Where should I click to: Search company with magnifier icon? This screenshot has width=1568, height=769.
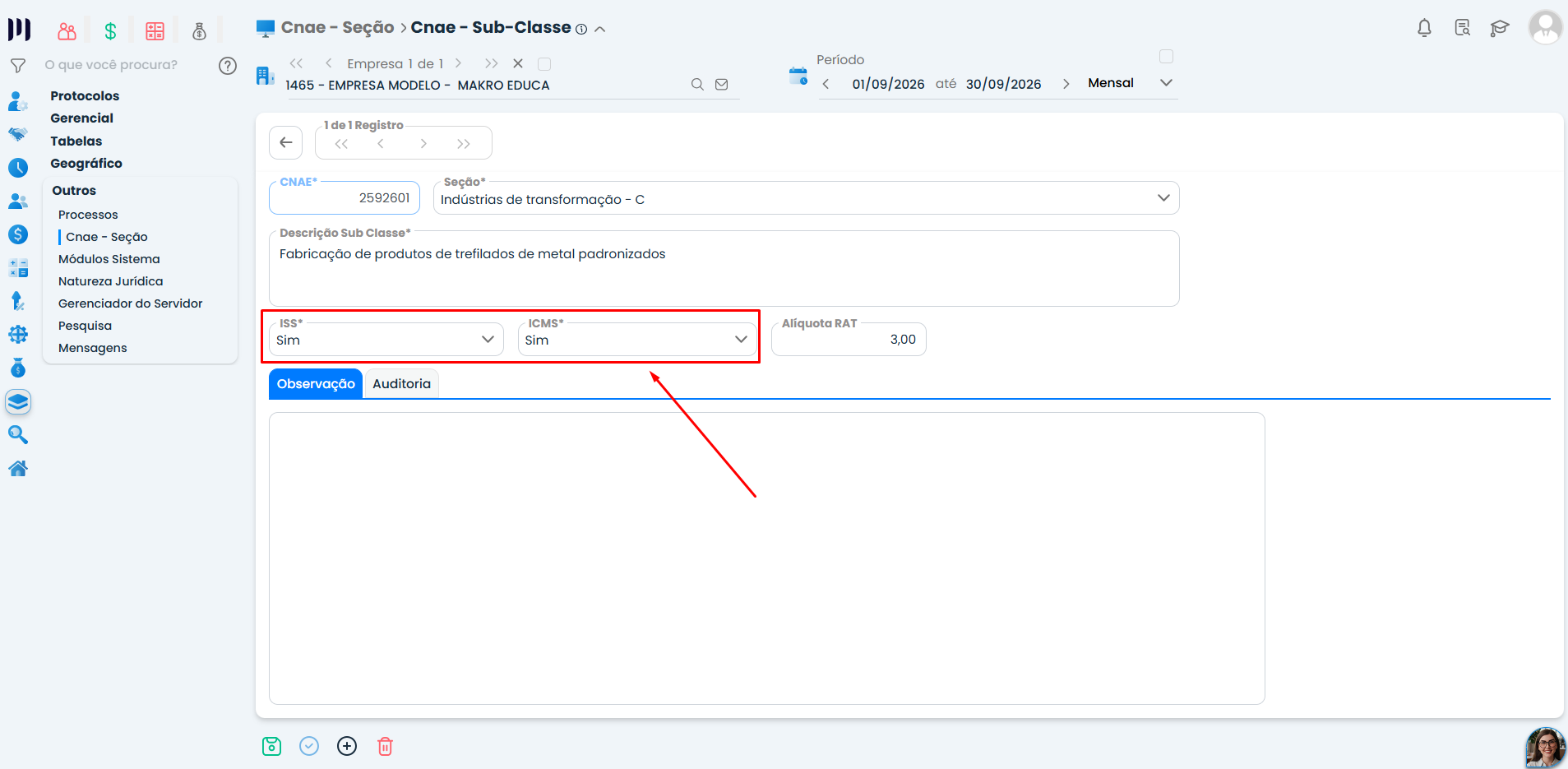(697, 84)
